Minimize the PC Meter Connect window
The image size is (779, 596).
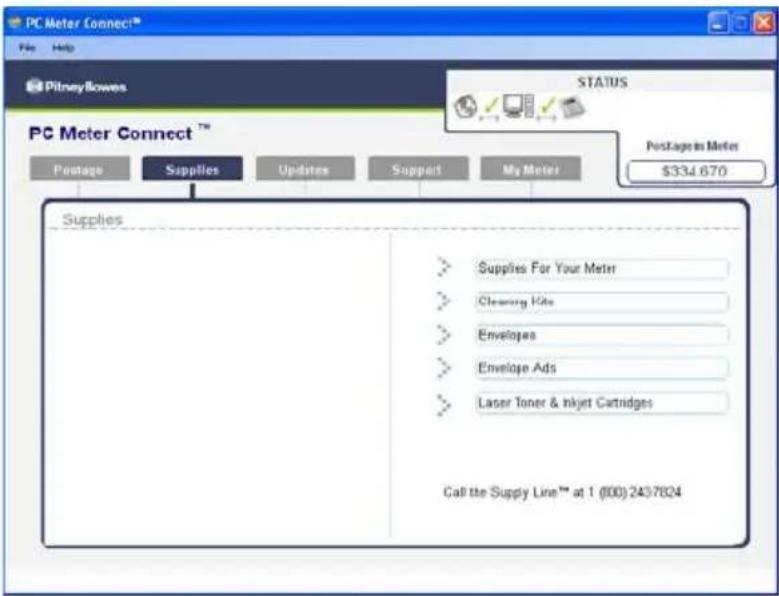717,23
